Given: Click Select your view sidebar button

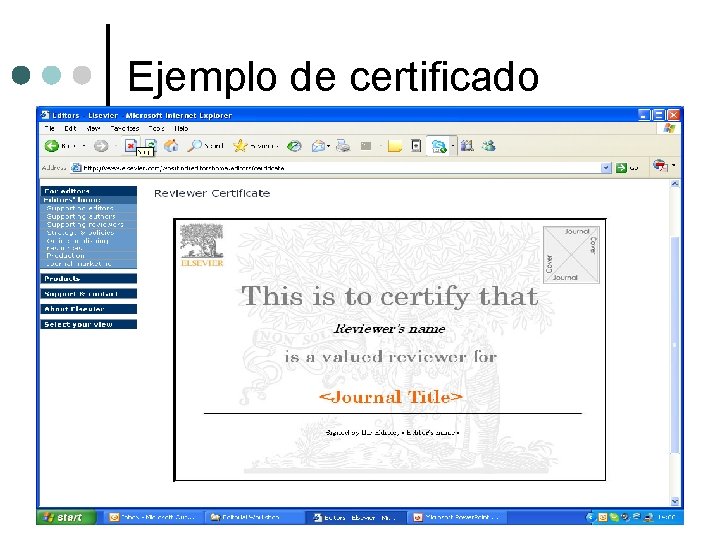Looking at the screenshot, I should click(89, 324).
